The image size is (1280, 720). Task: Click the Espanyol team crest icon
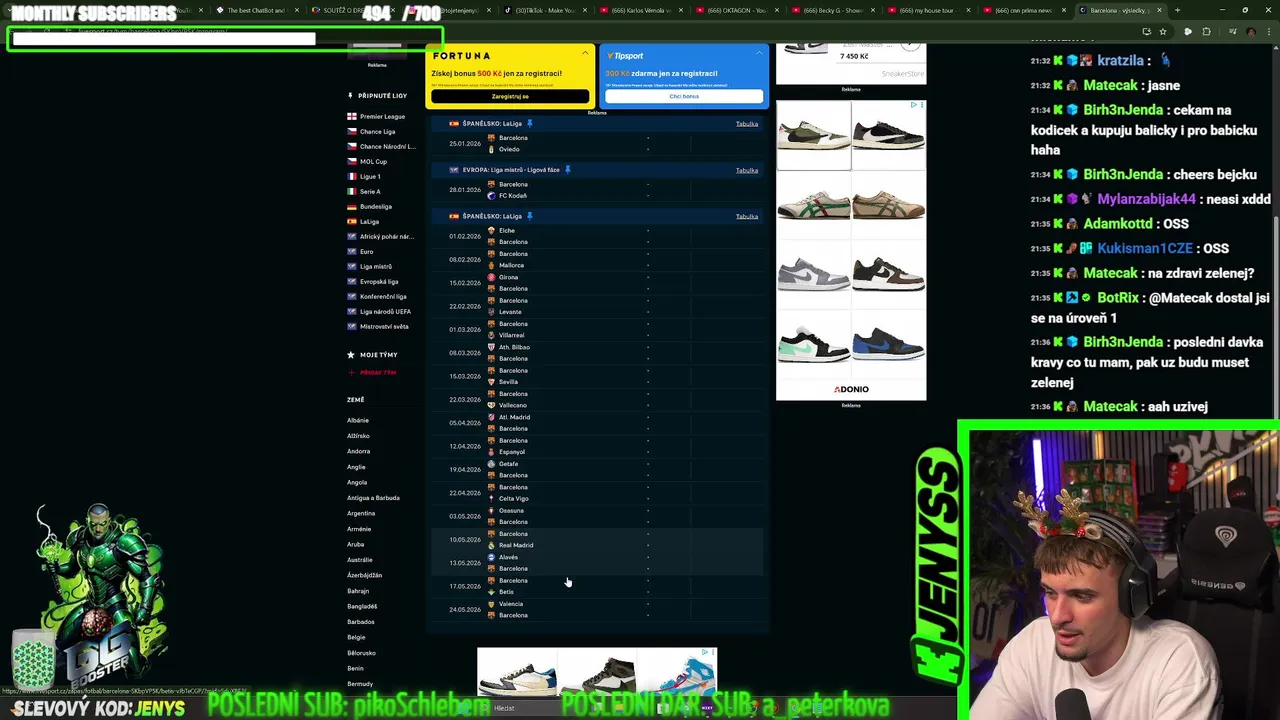491,452
